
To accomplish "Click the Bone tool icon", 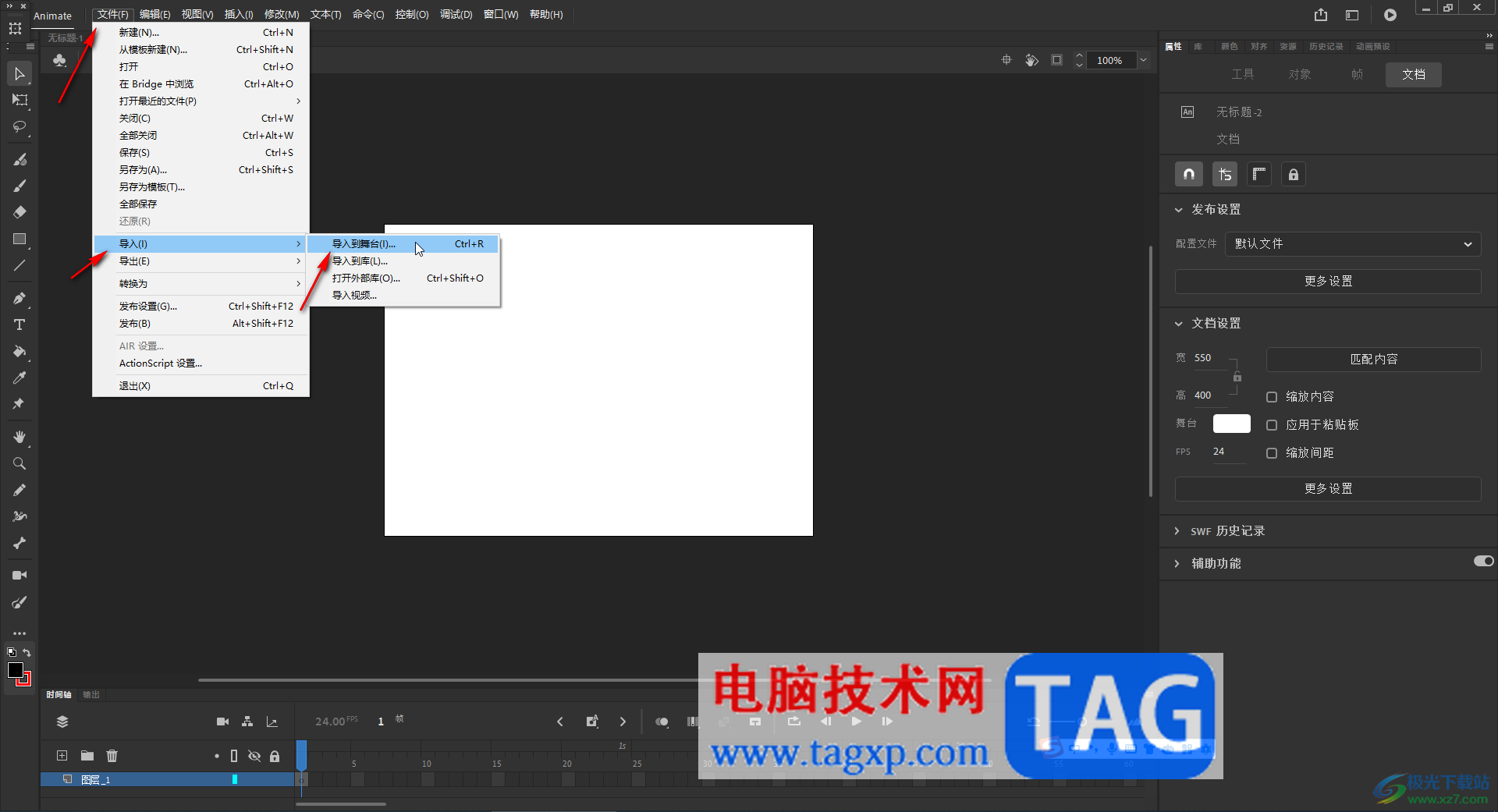I will pyautogui.click(x=20, y=543).
